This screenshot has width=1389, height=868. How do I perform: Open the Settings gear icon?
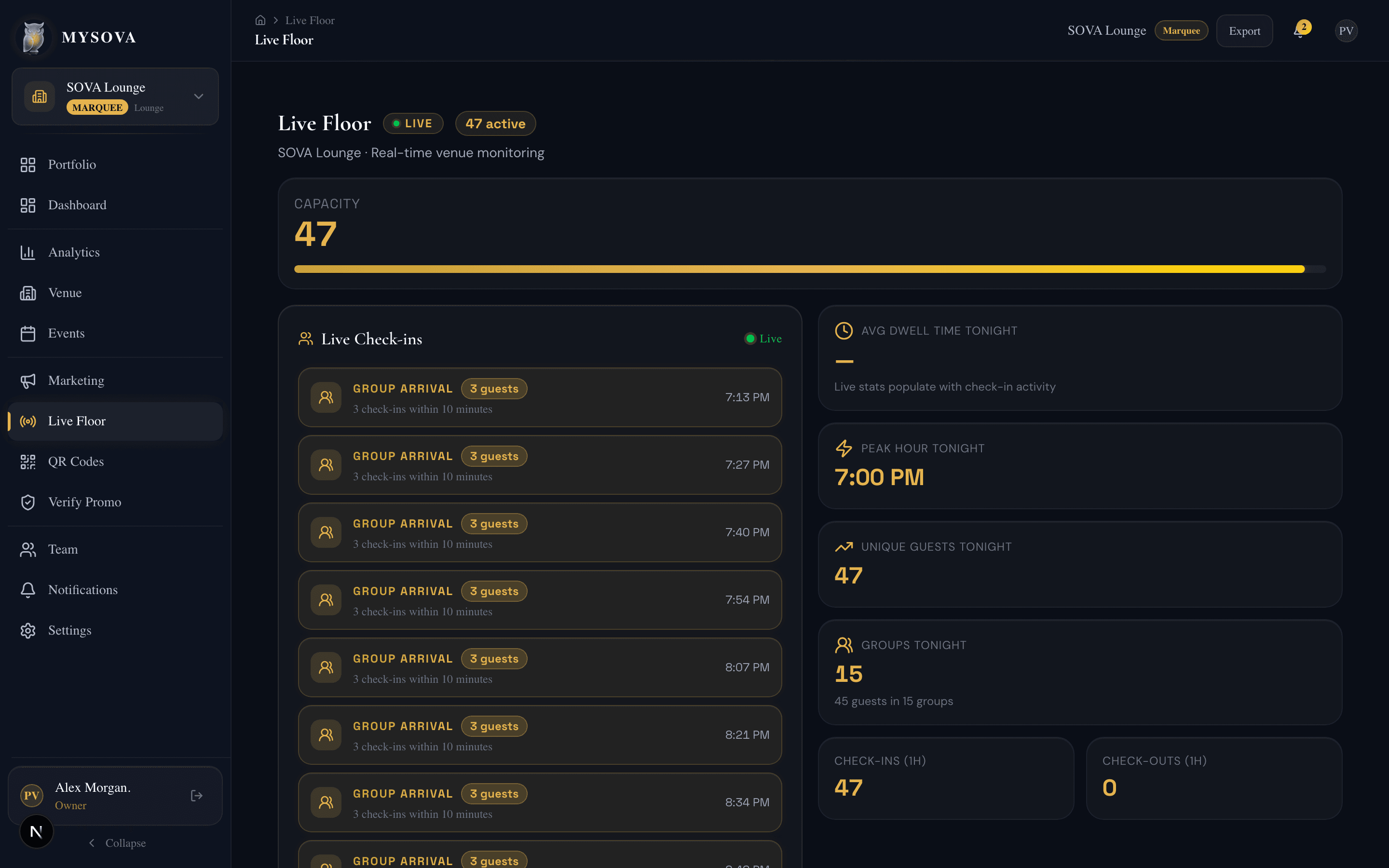tap(28, 630)
